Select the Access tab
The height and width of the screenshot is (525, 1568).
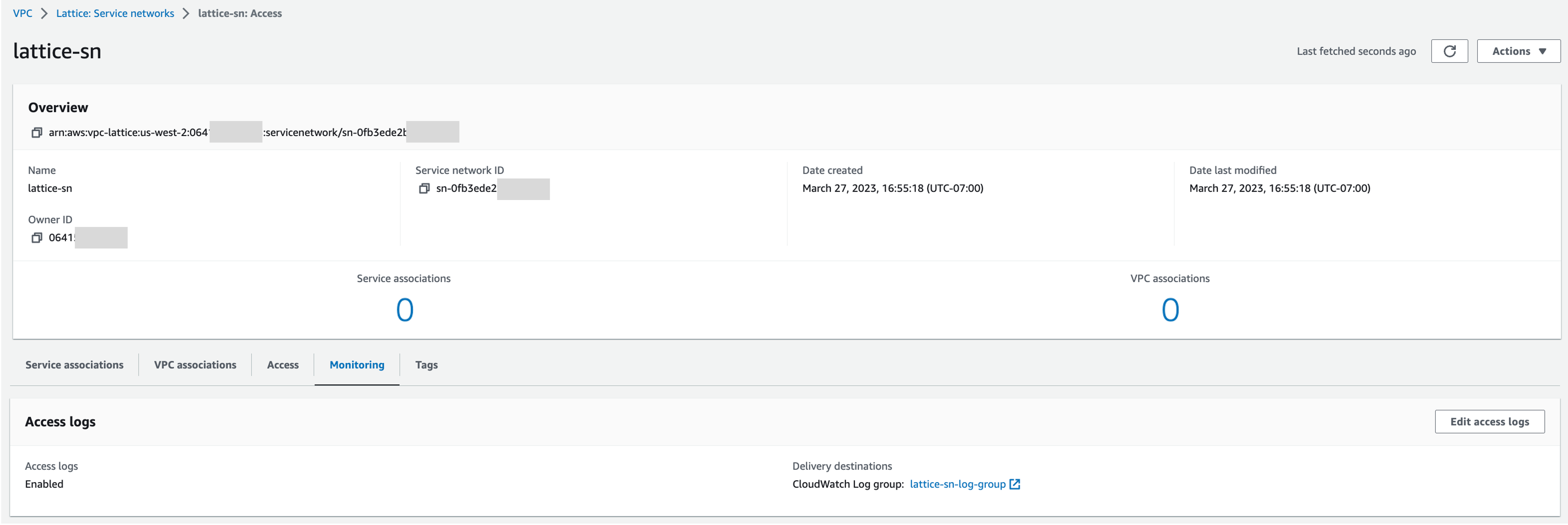(282, 364)
